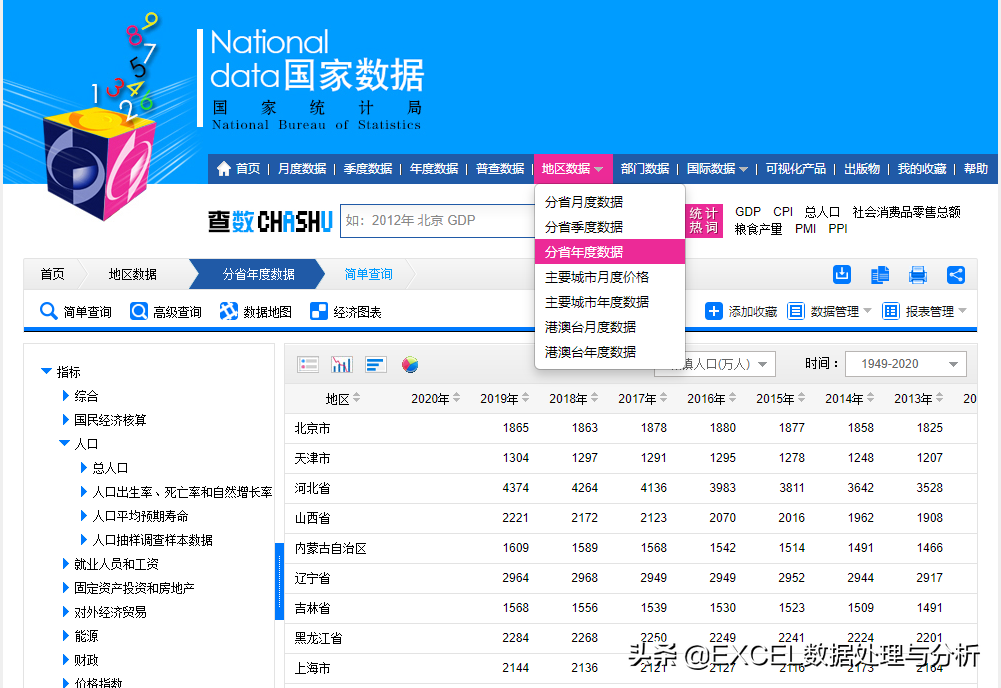Expand 人口平均预期寿命 tree node
This screenshot has width=1001, height=688.
(x=84, y=516)
